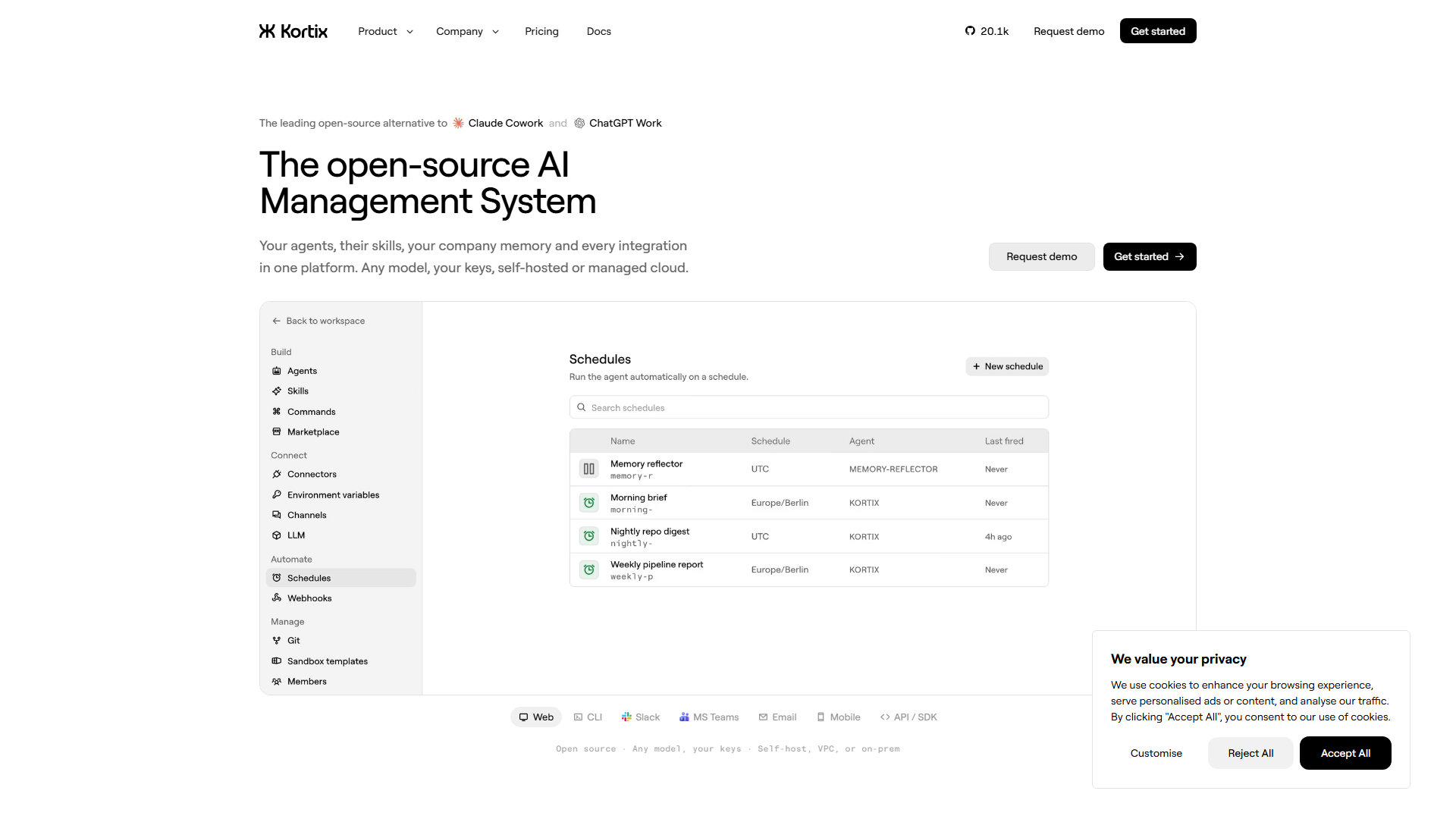Viewport: 1456px width, 819px height.
Task: Click the LLM cube icon
Action: pyautogui.click(x=277, y=535)
